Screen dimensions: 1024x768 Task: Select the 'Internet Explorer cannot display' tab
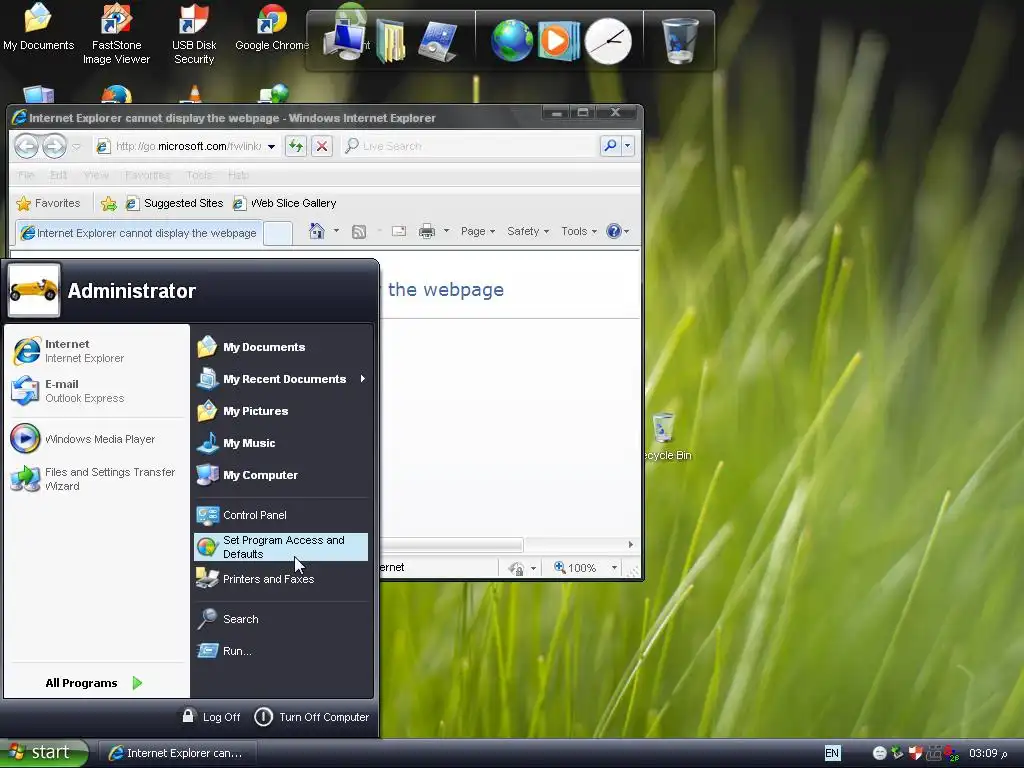click(138, 232)
